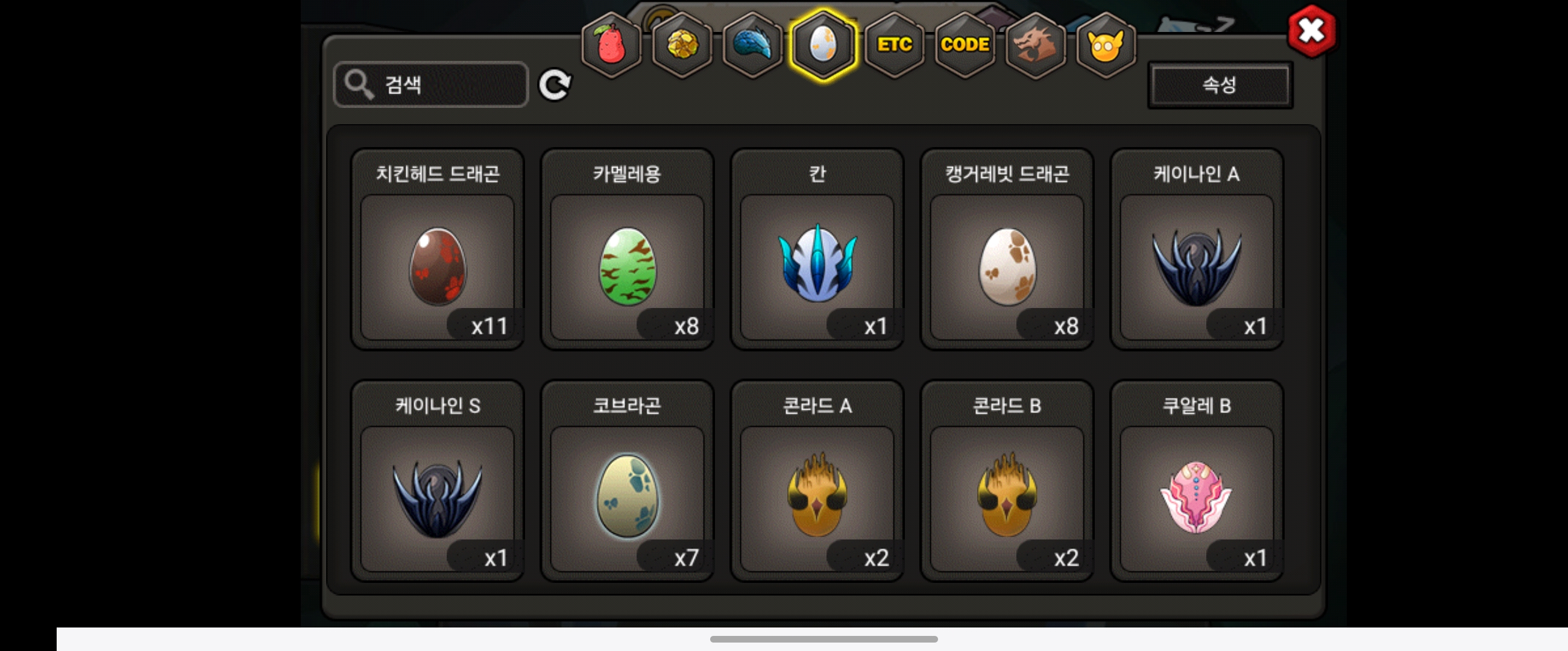This screenshot has height=651, width=1568.
Task: Select the highlighted egg category tab
Action: point(823,45)
